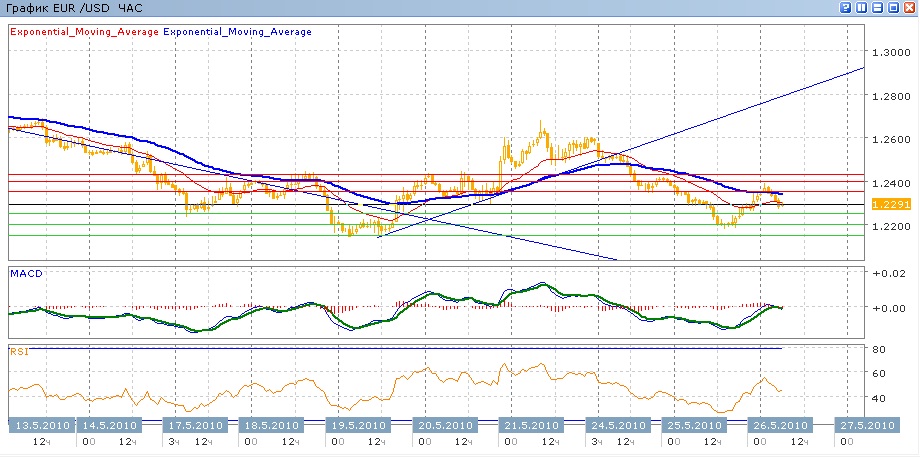920x457 pixels.
Task: Click the RSI indicator label
Action: [17, 351]
